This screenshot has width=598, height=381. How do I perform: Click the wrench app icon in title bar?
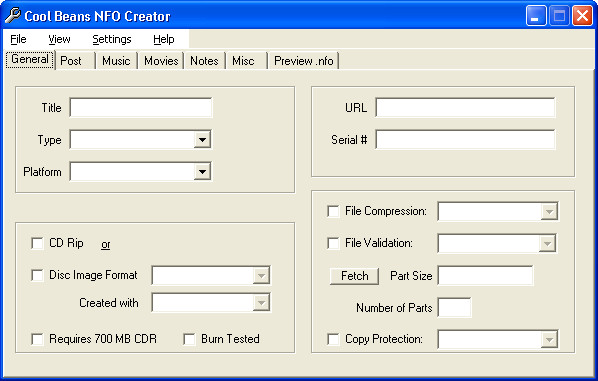click(x=13, y=16)
